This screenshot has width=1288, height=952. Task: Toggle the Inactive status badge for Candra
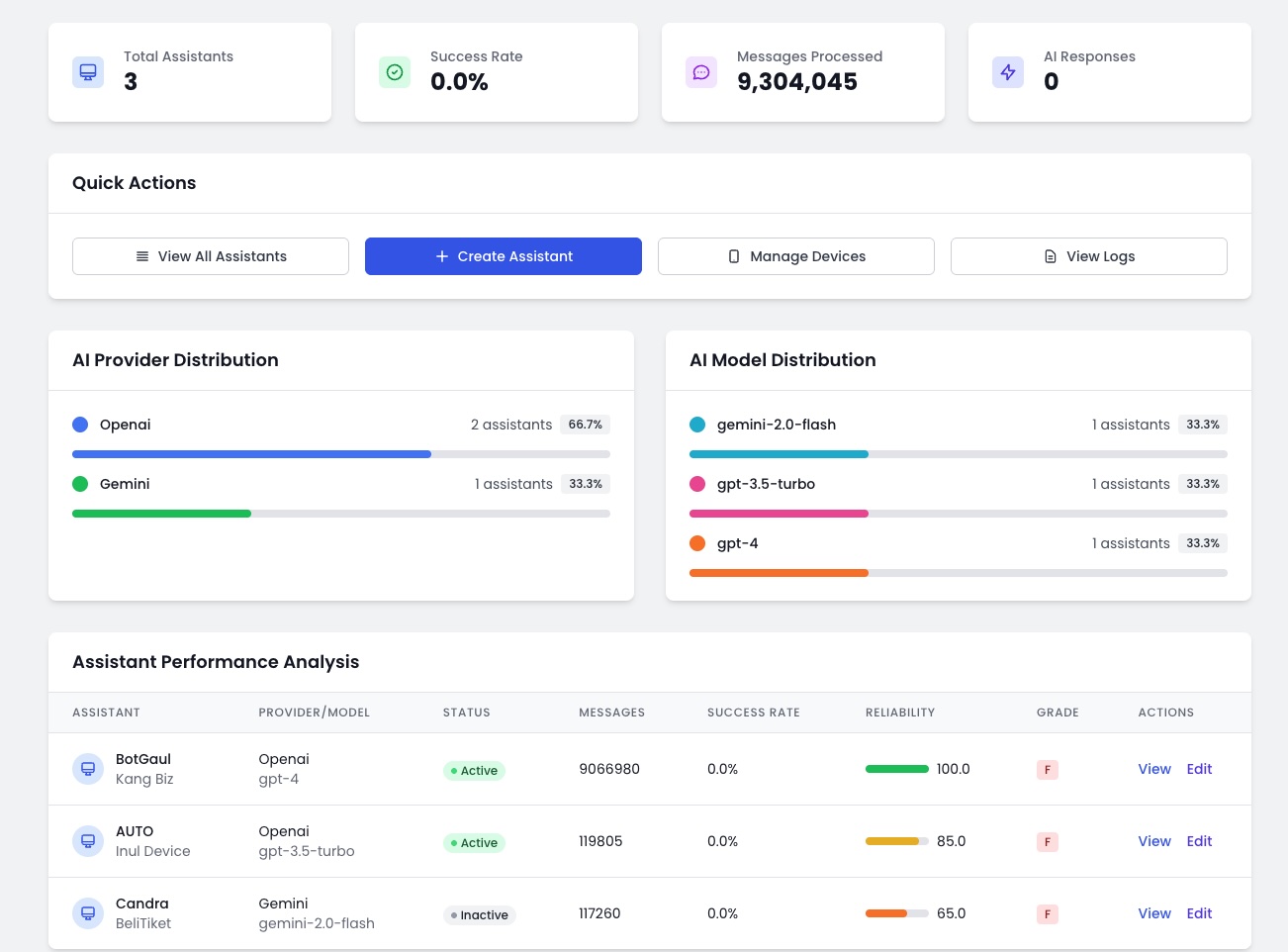[480, 915]
